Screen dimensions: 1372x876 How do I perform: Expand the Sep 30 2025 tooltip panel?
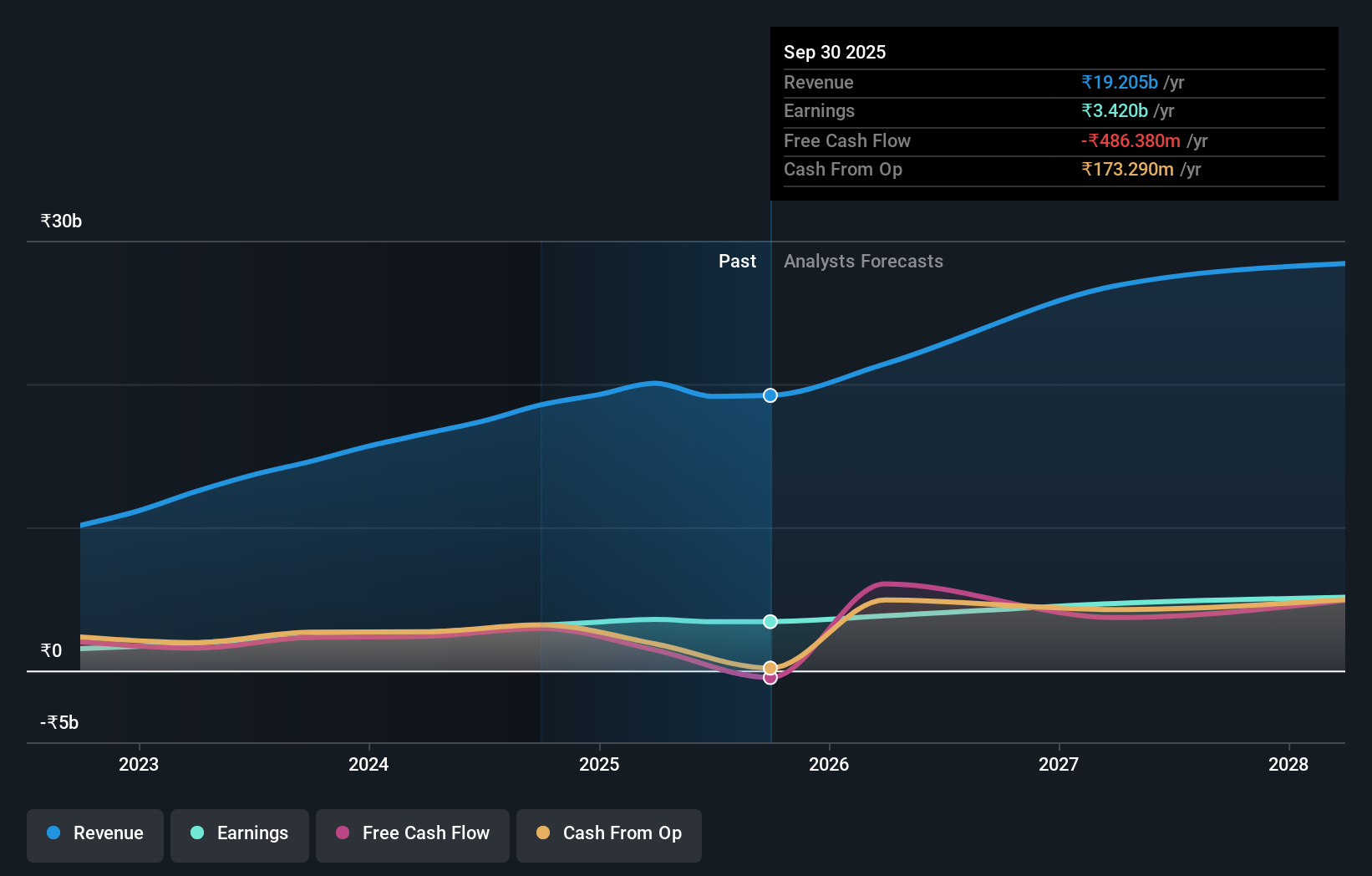[1054, 113]
